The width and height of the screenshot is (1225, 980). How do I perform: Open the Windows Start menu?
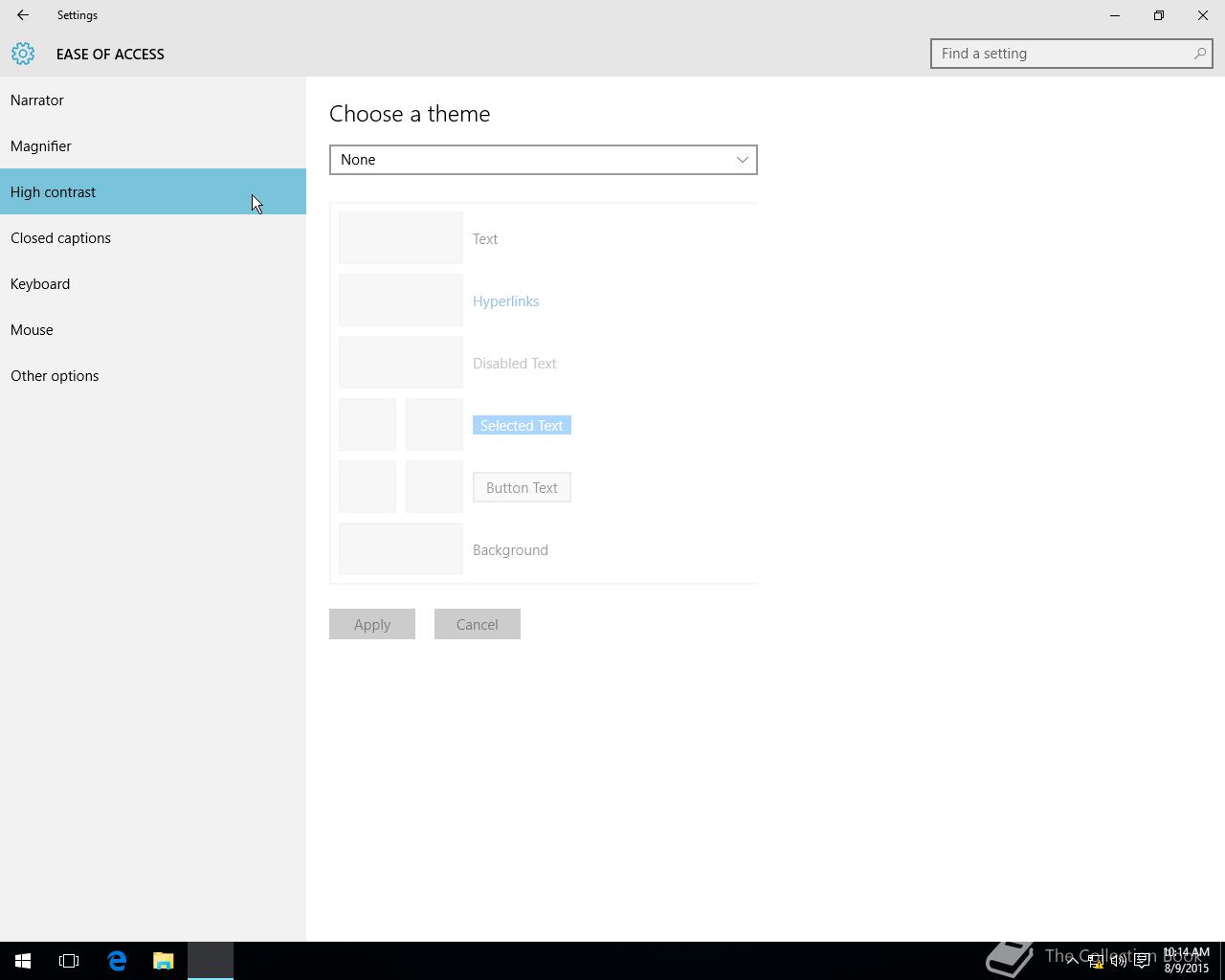pos(23,961)
